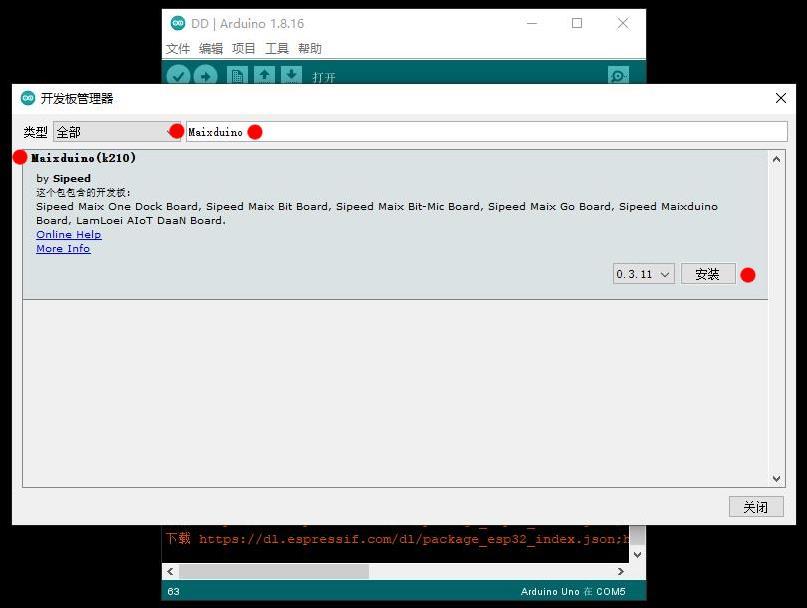The width and height of the screenshot is (807, 608).
Task: Click the Open sketch up-arrow toolbar icon
Action: 264,75
